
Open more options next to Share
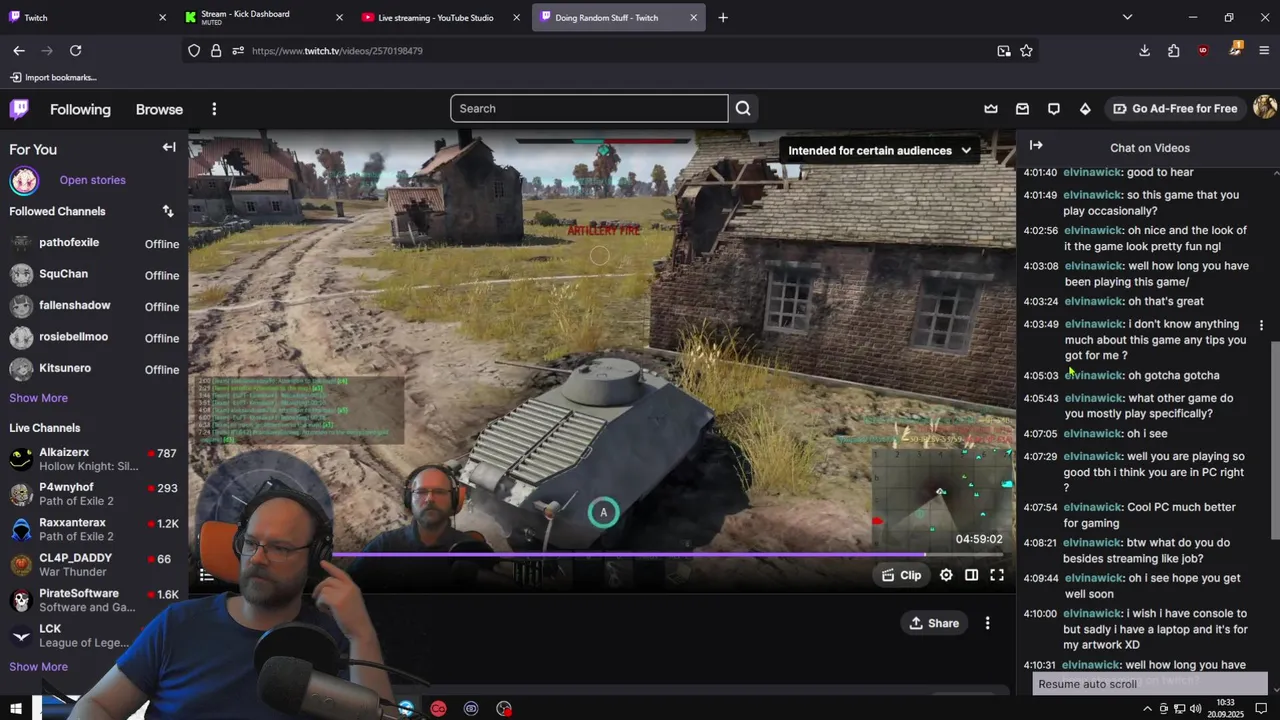[x=987, y=623]
